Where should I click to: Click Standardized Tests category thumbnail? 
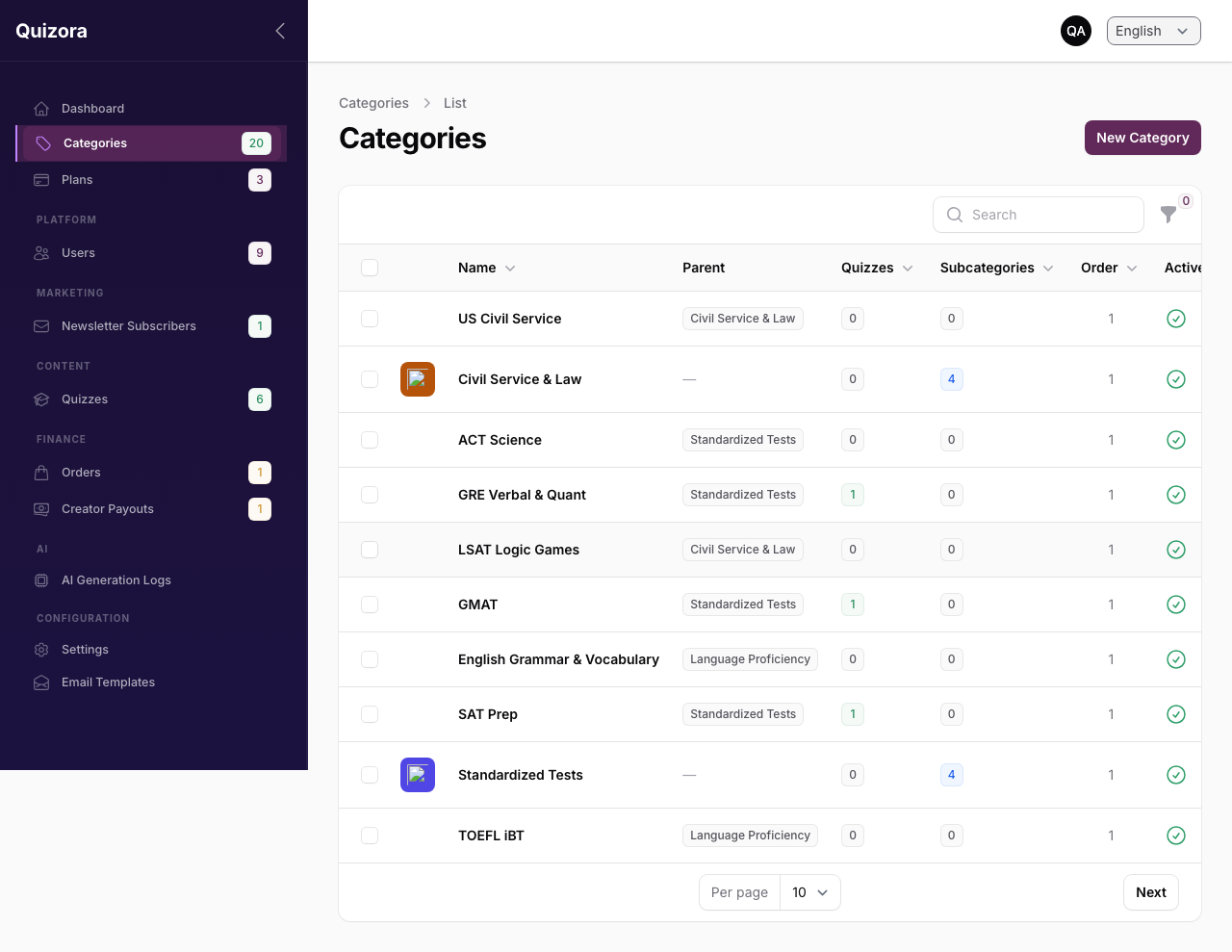coord(418,775)
